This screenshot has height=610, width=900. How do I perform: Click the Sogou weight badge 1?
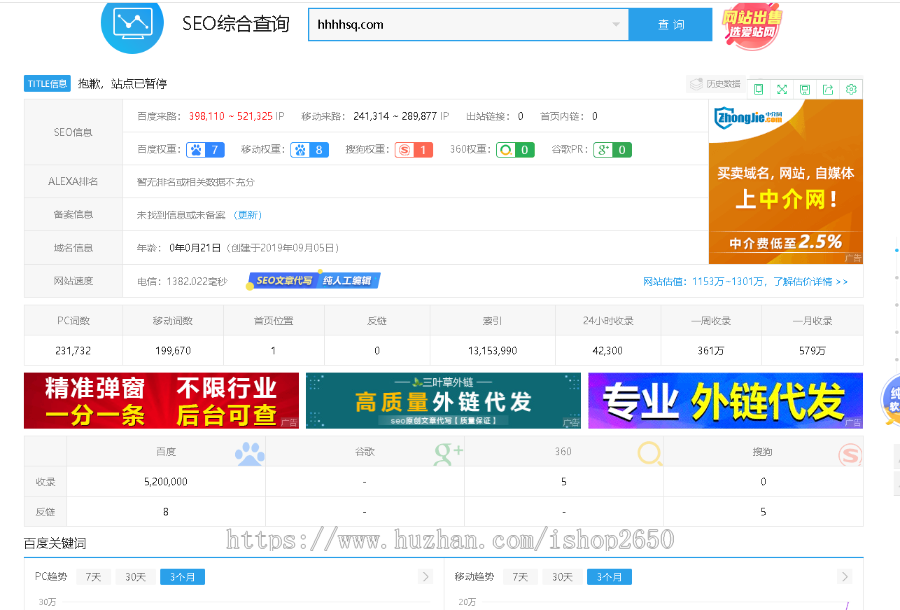[414, 150]
